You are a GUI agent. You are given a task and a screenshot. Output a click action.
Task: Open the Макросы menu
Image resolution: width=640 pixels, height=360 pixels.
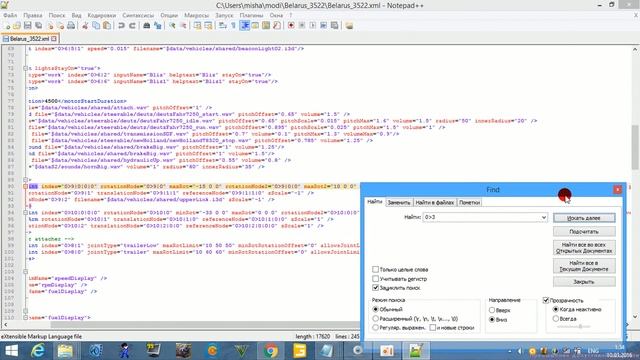pyautogui.click(x=196, y=15)
